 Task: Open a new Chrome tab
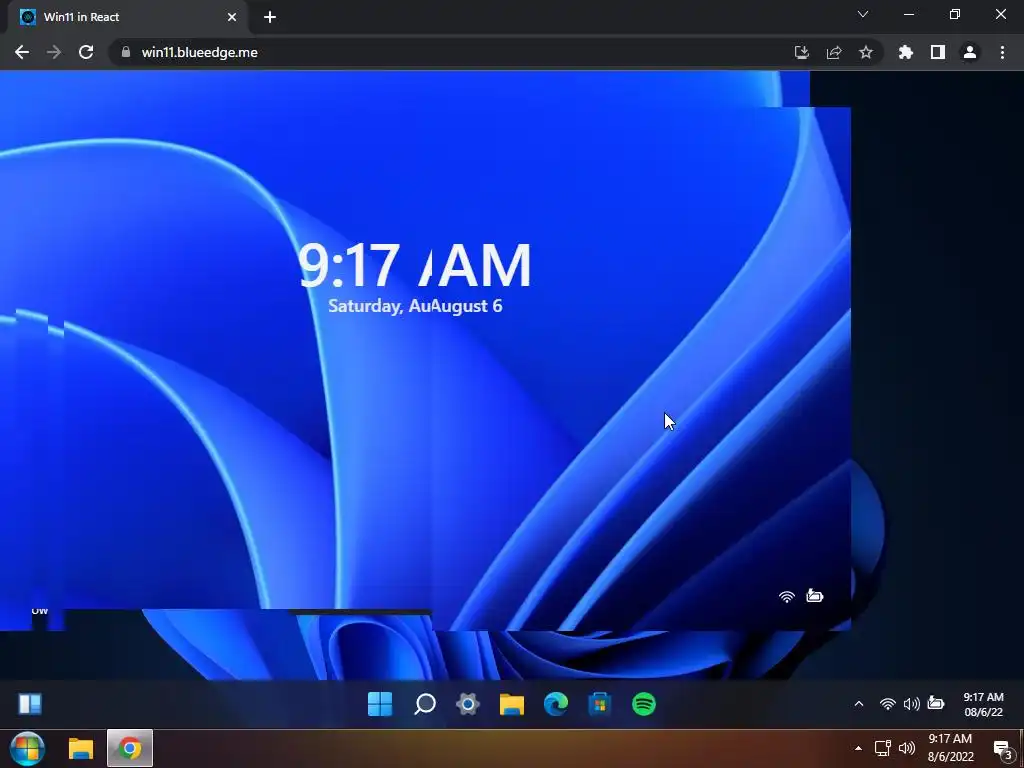pos(270,18)
